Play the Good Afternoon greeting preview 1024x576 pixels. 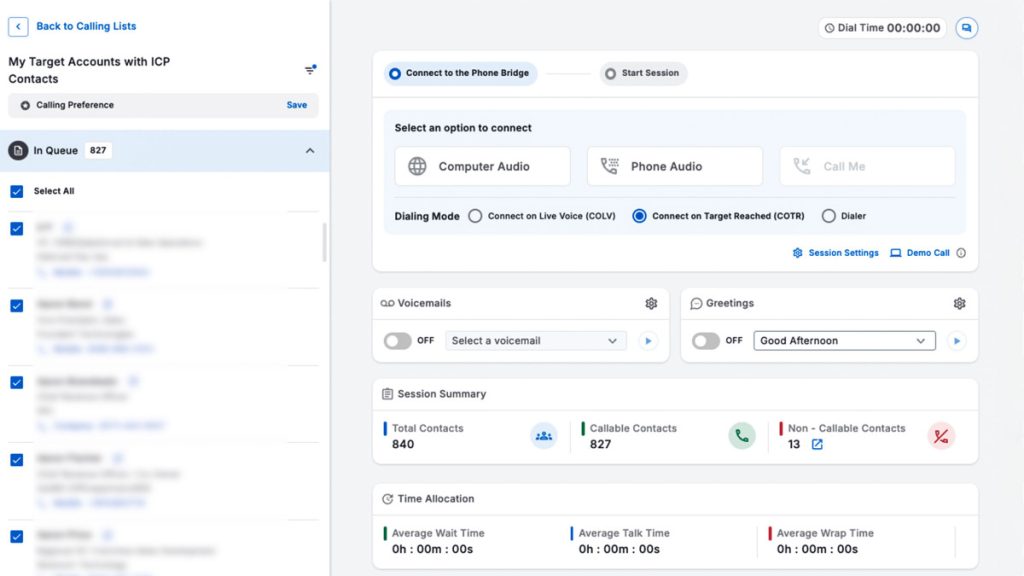coord(956,341)
